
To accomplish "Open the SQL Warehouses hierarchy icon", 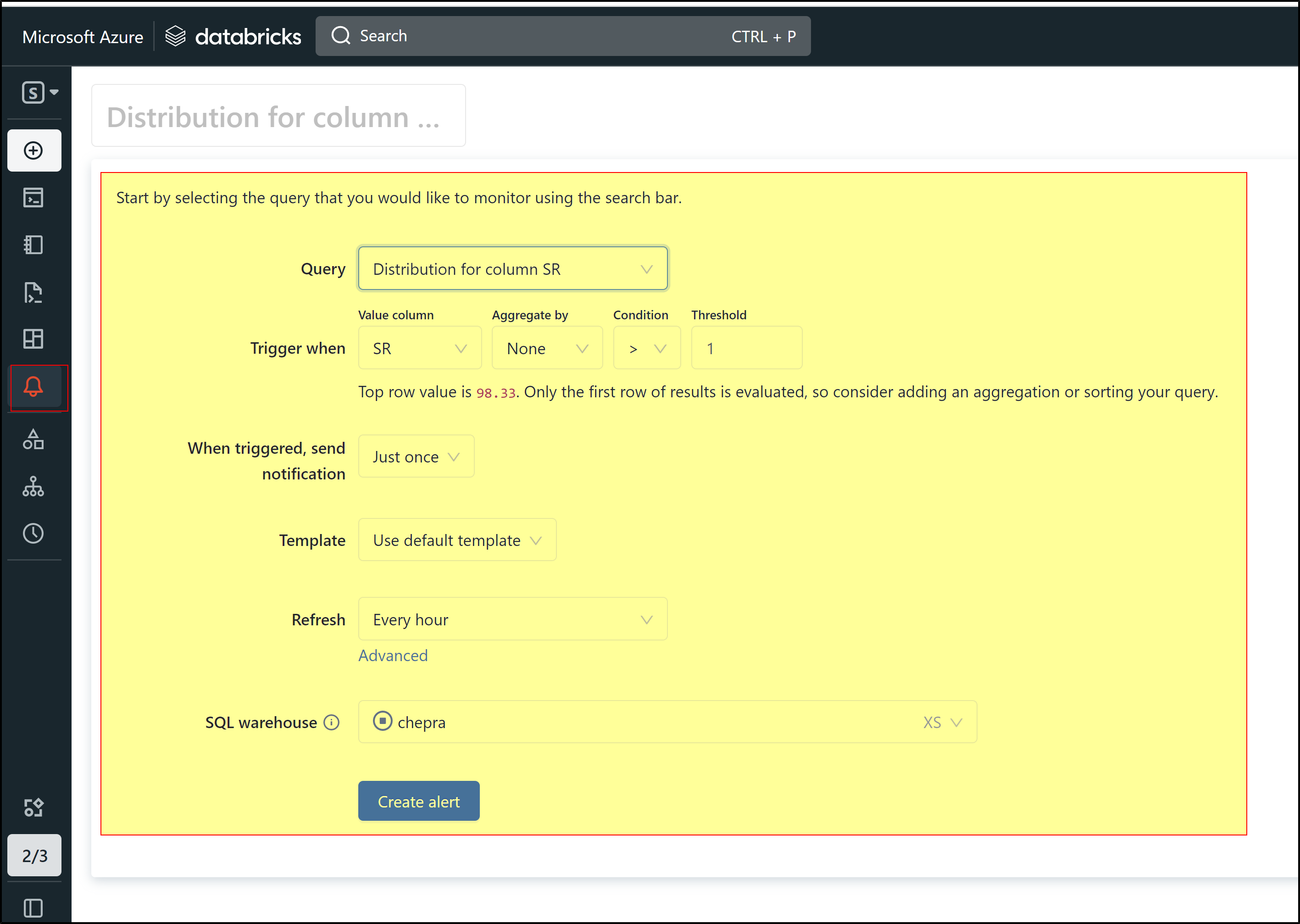I will click(33, 486).
